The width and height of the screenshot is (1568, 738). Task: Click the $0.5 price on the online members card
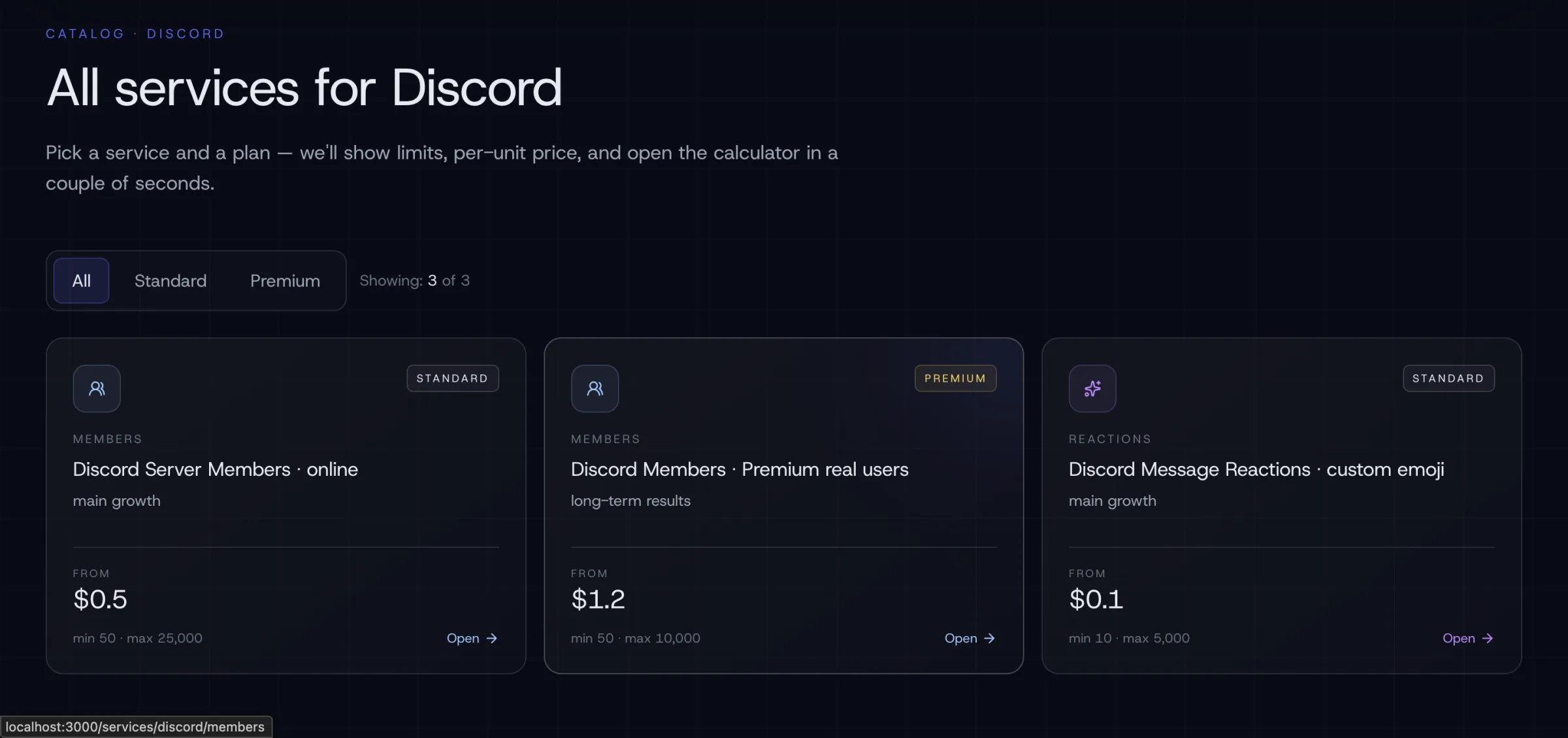click(x=100, y=599)
